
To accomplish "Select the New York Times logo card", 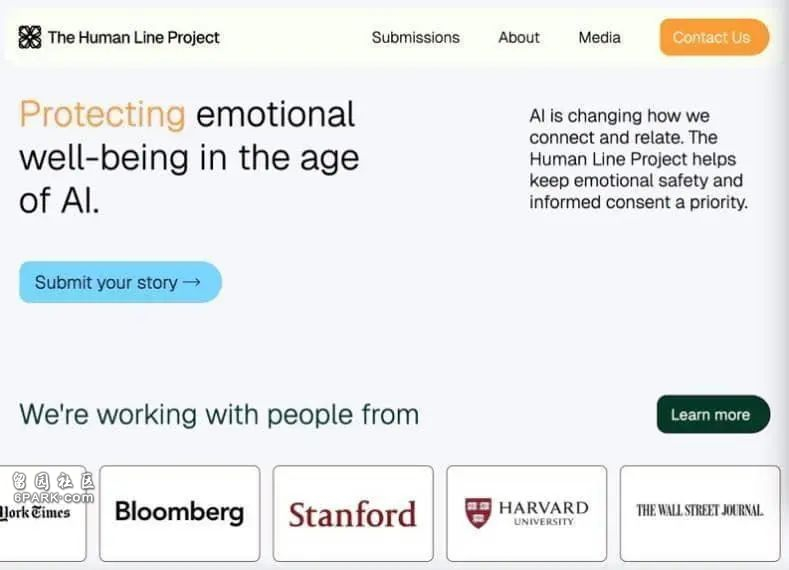I will (43, 513).
